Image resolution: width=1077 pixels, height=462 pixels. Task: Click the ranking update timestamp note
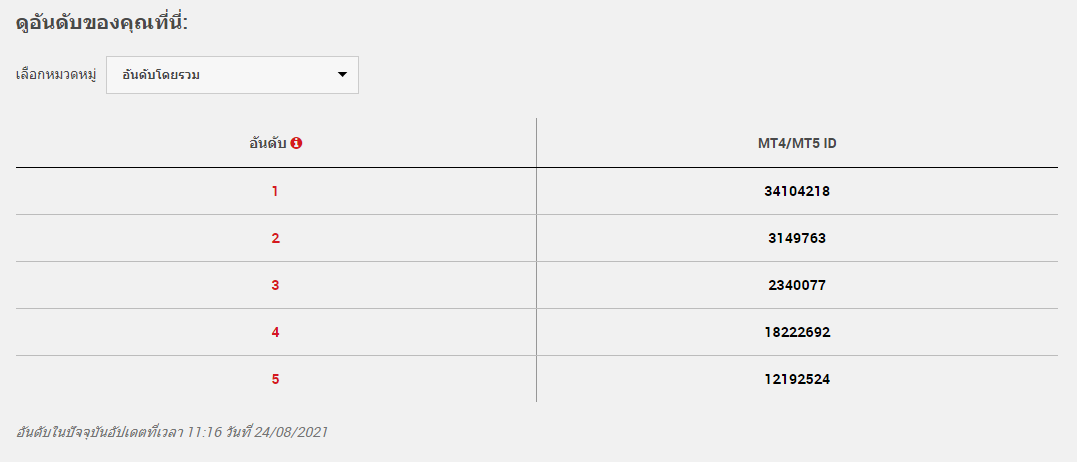pyautogui.click(x=171, y=432)
